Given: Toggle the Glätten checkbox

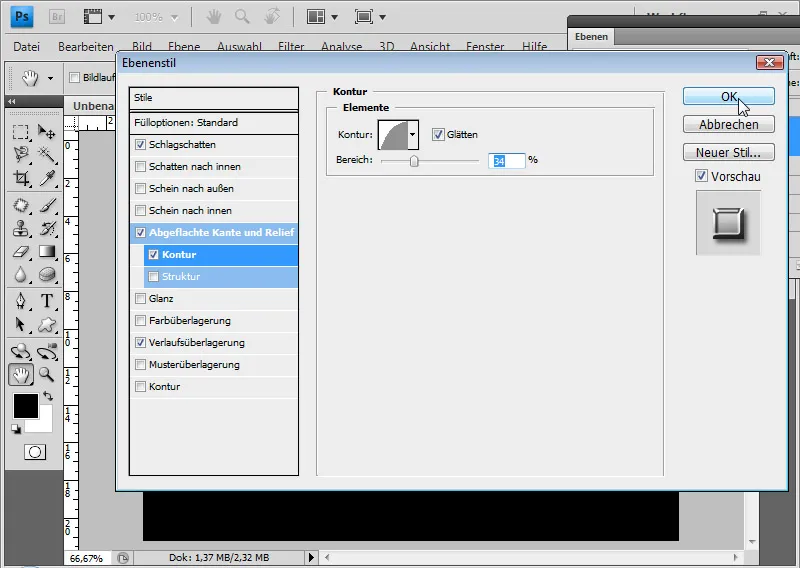Looking at the screenshot, I should [438, 135].
